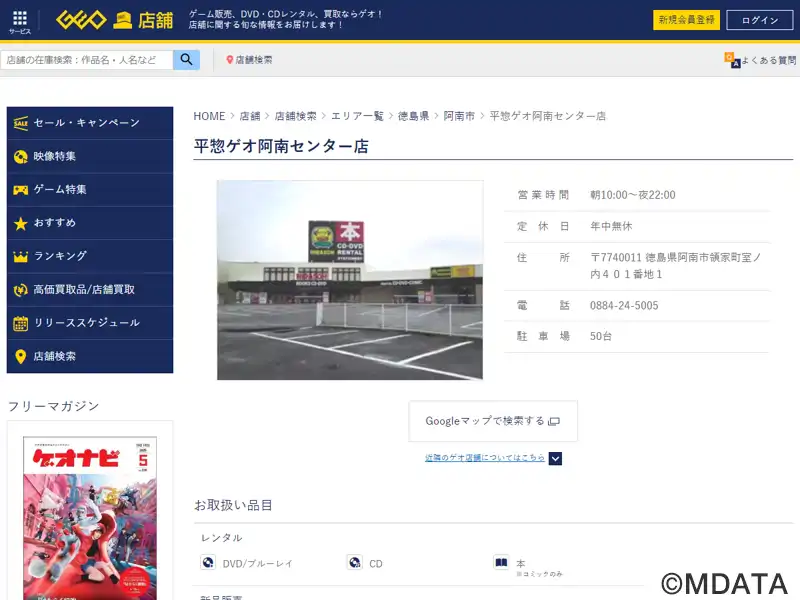Image resolution: width=800 pixels, height=600 pixels.
Task: Click page title 平惣ゲオ阿南センター店
Action: click(281, 146)
